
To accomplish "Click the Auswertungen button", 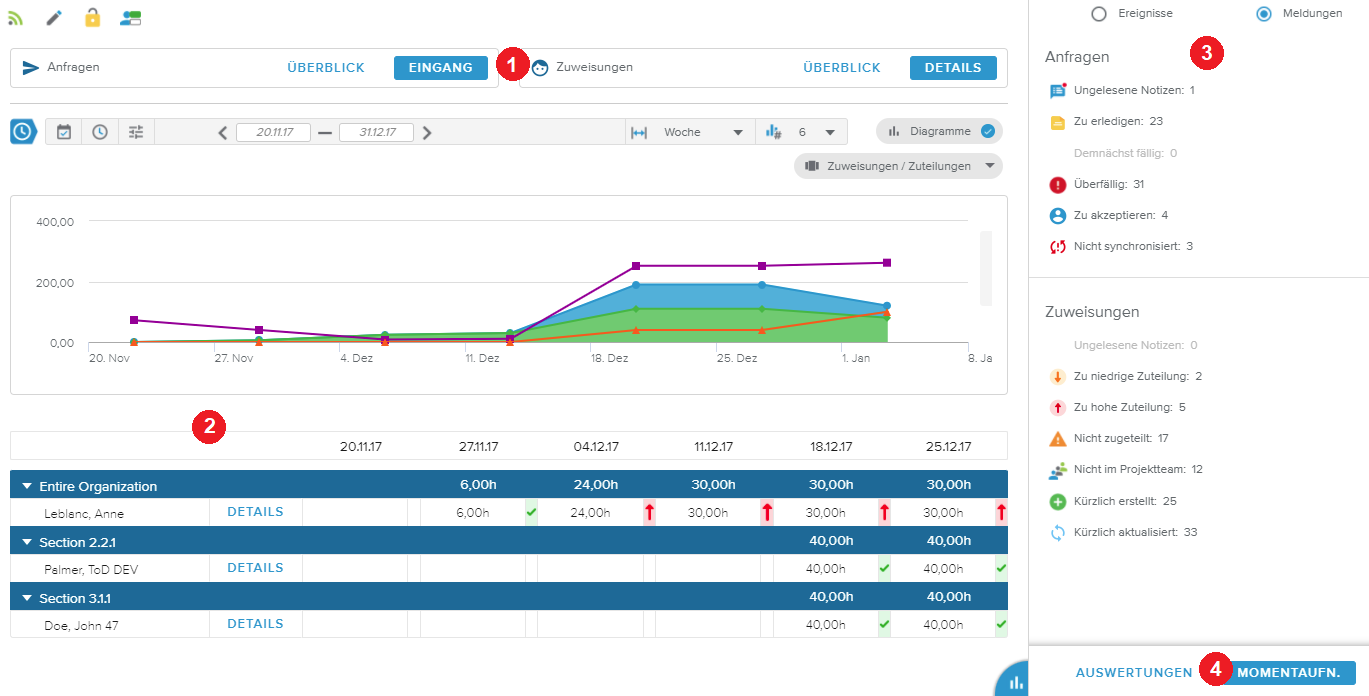I will coord(1133,673).
